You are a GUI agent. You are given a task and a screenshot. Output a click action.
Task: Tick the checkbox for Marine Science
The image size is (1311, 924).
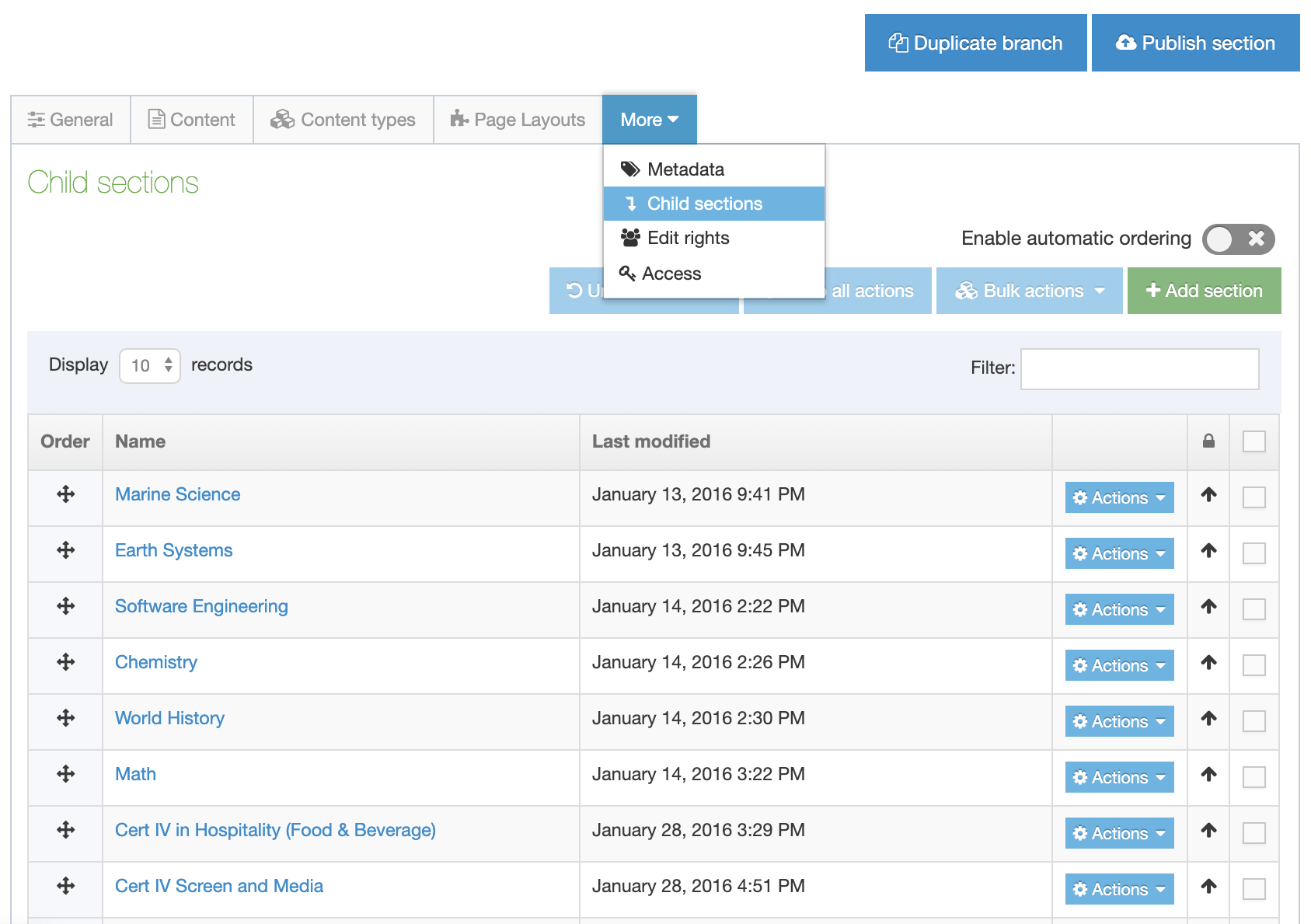1253,497
